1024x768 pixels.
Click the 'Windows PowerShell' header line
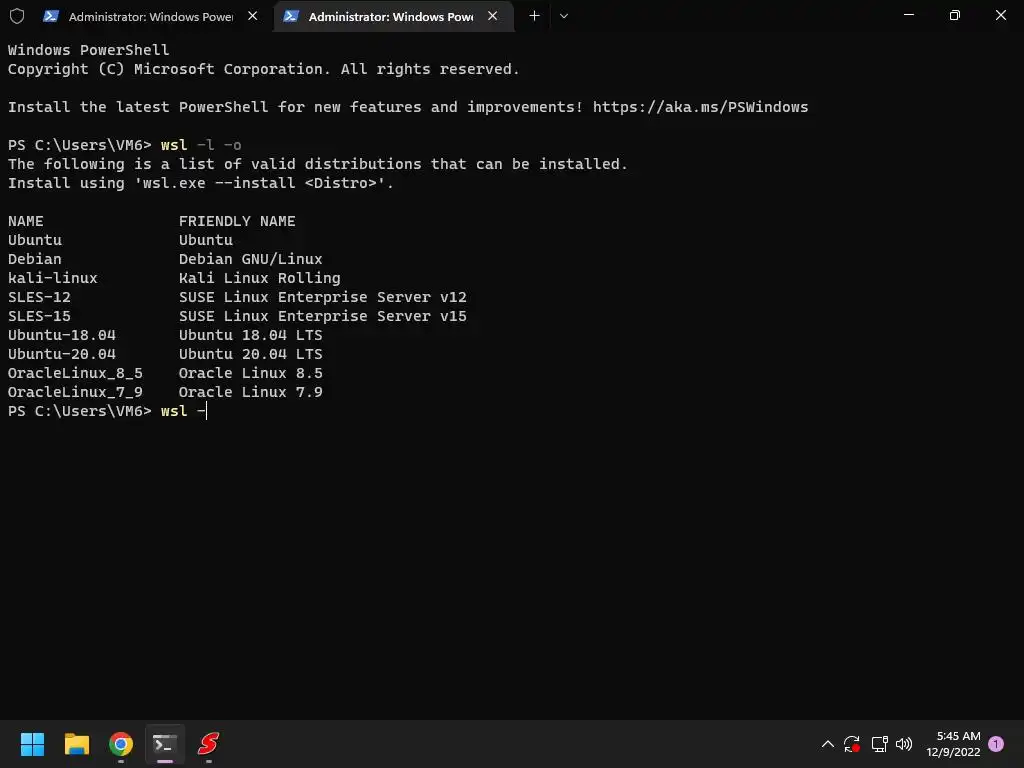click(x=88, y=50)
